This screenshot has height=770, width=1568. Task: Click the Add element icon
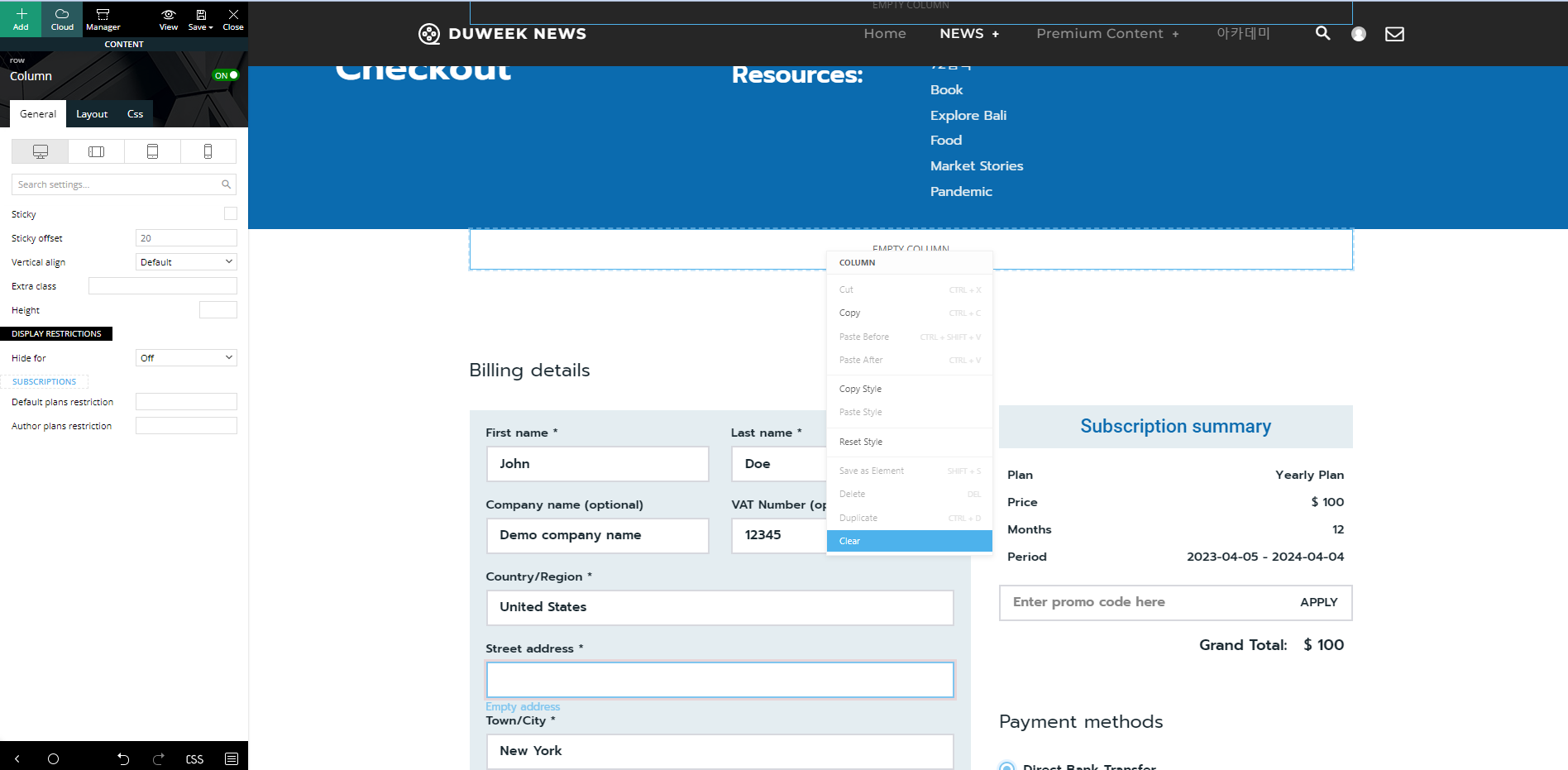pyautogui.click(x=21, y=19)
